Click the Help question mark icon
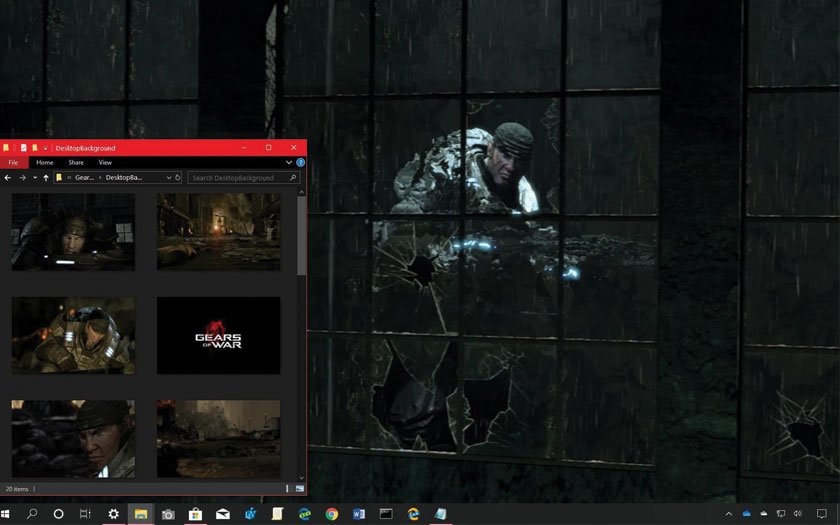840x525 pixels. 300,162
